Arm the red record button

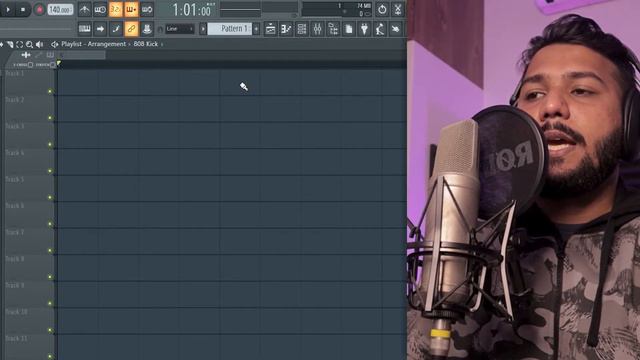(x=39, y=9)
